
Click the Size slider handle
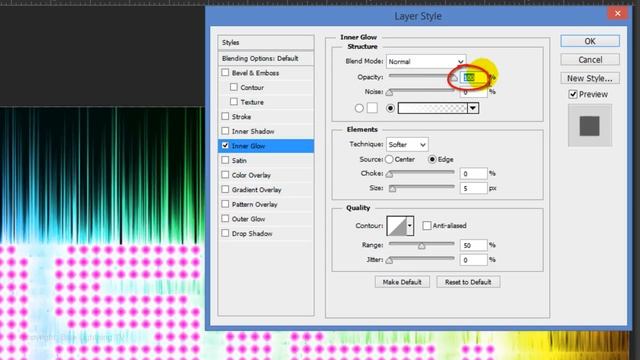click(x=392, y=189)
